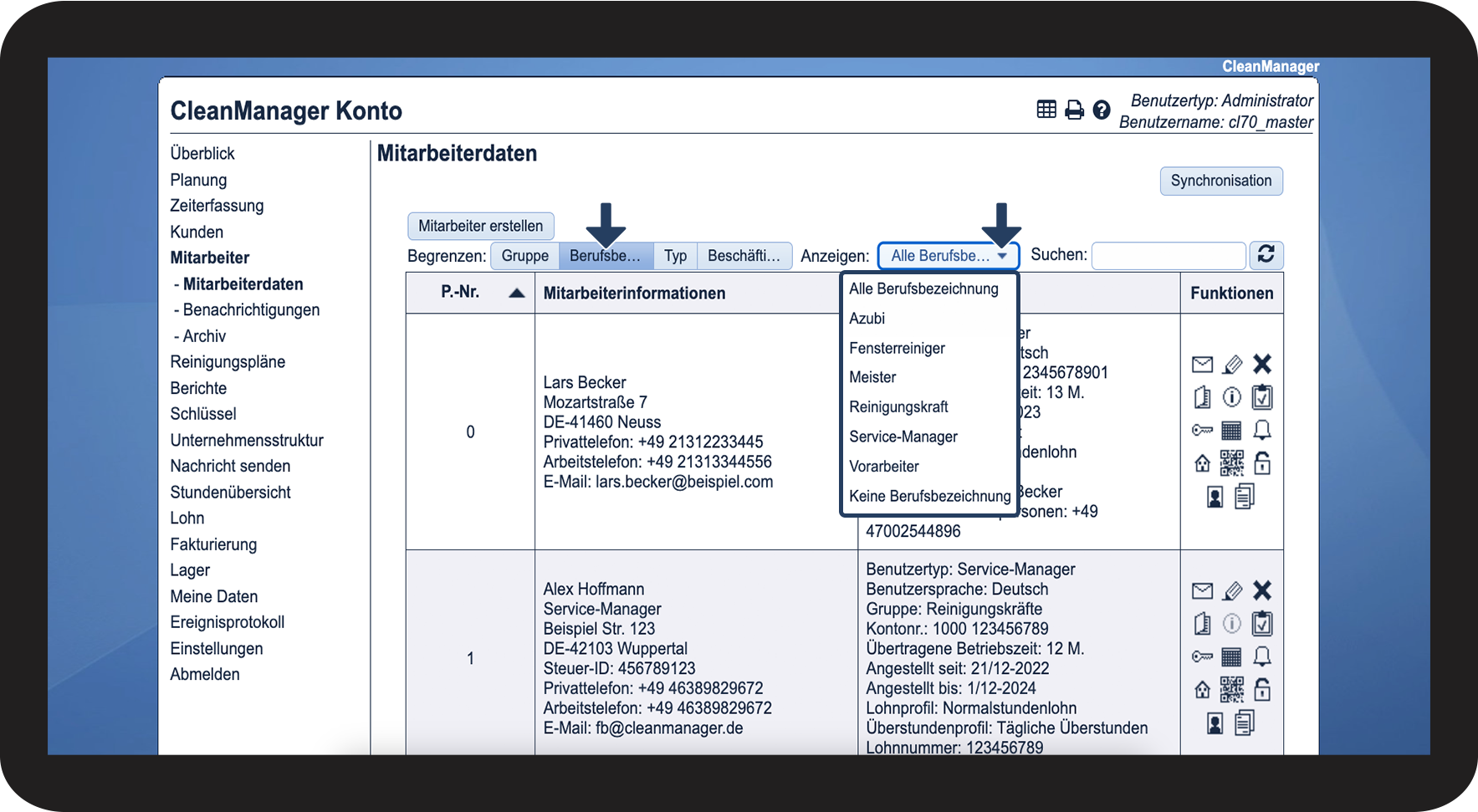Click the open padlock icon for Lars Becker
Viewport: 1478px width, 812px height.
coord(1262,462)
